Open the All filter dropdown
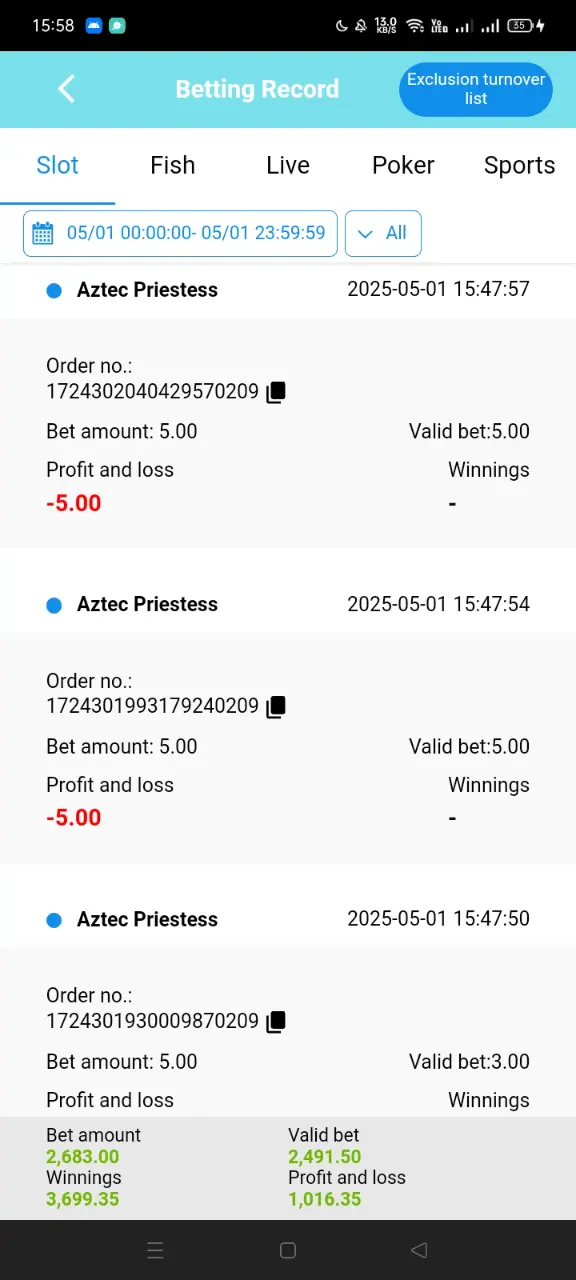The height and width of the screenshot is (1280, 576). 383,234
